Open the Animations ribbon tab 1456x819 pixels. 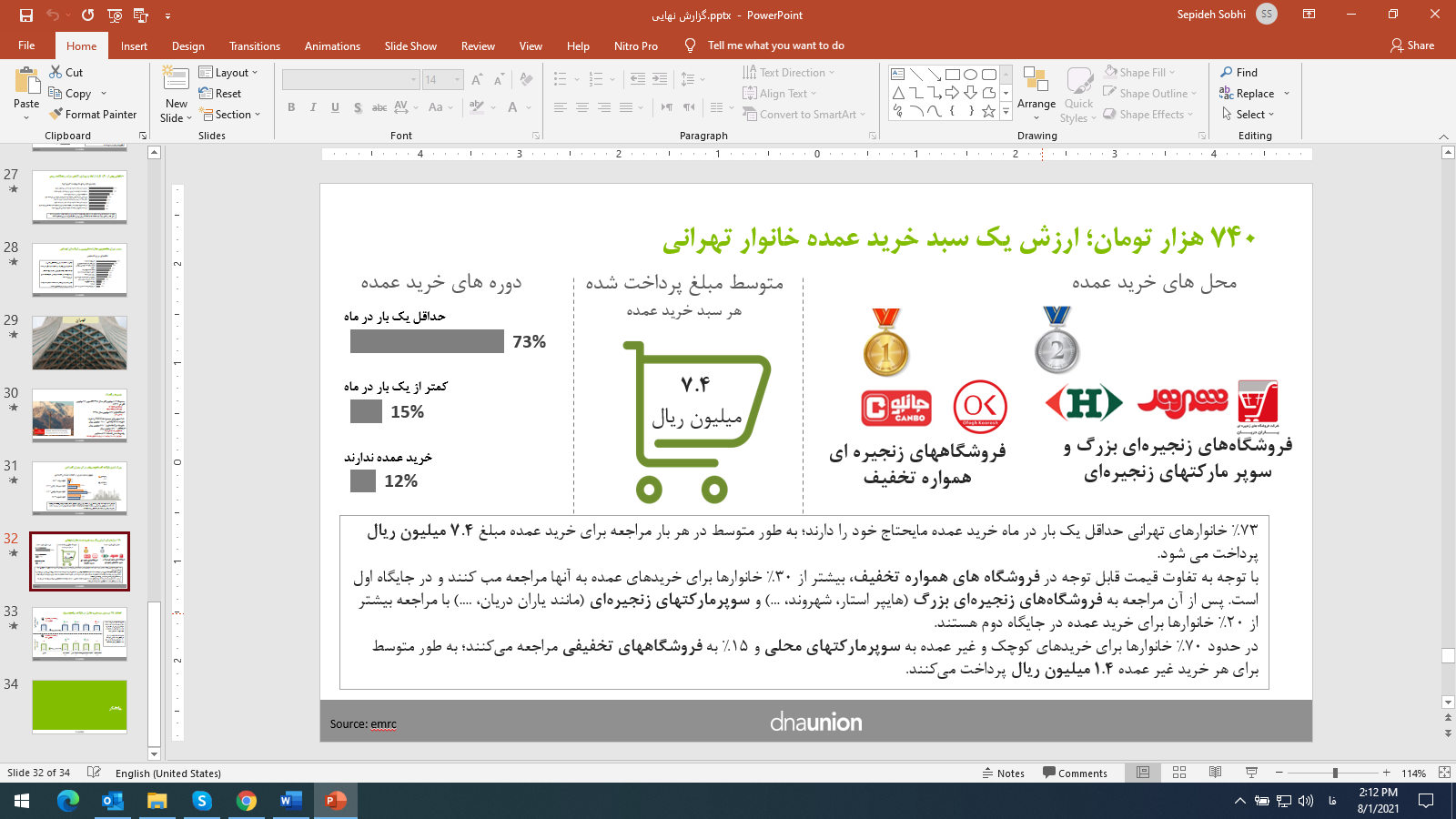[332, 46]
